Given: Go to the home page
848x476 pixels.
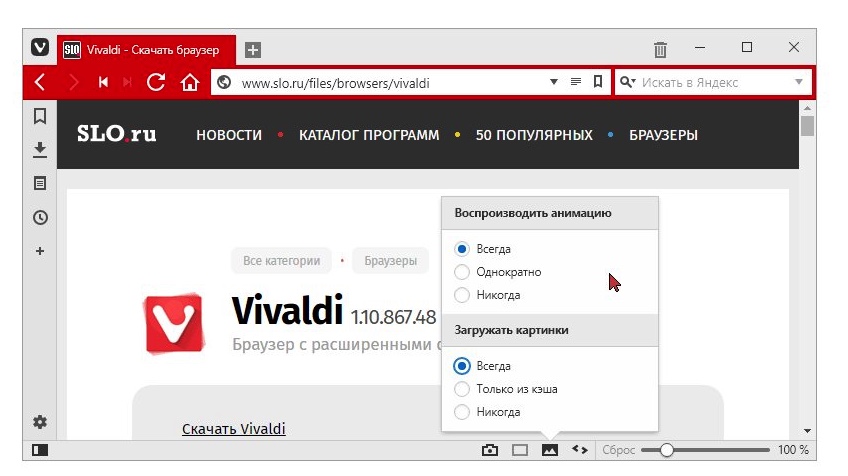Looking at the screenshot, I should pos(190,82).
